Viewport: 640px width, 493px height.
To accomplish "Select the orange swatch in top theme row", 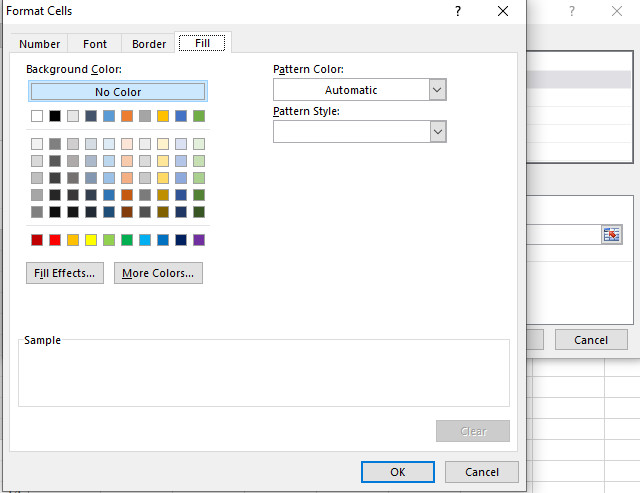I will [127, 116].
